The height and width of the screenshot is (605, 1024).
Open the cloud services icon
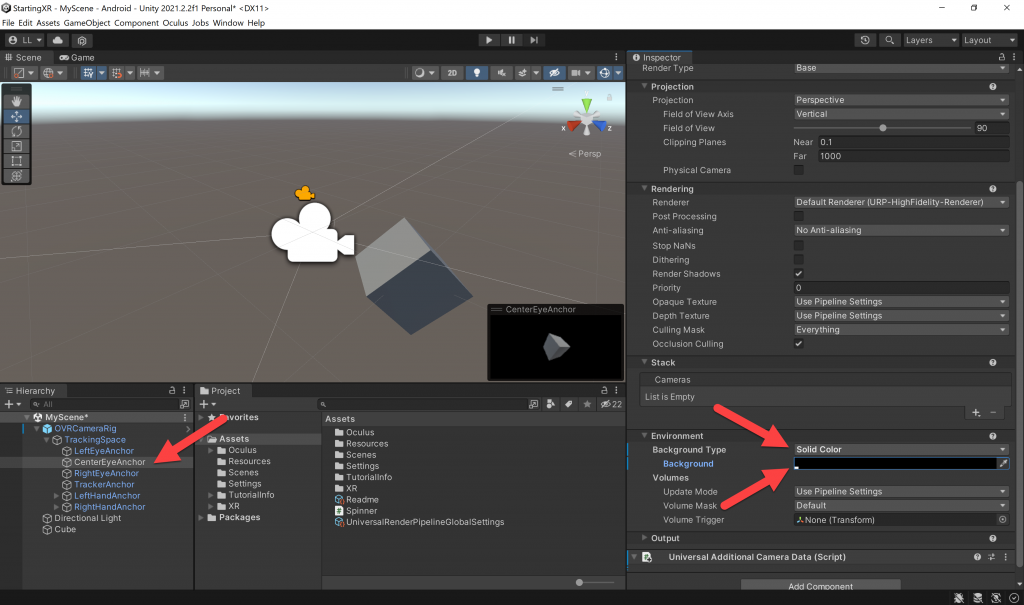57,40
